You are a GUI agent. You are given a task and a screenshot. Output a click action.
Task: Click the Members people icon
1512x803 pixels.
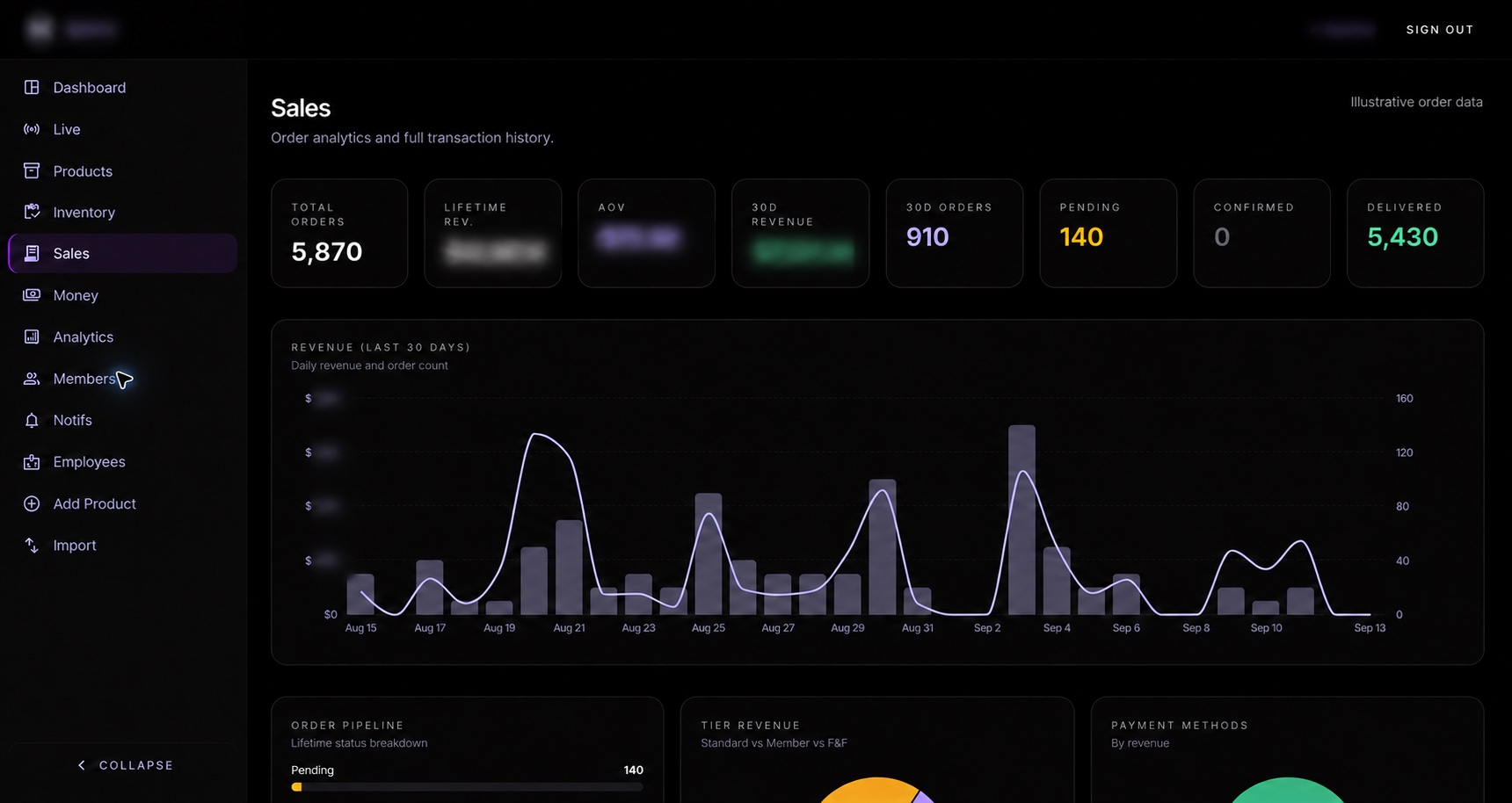32,379
